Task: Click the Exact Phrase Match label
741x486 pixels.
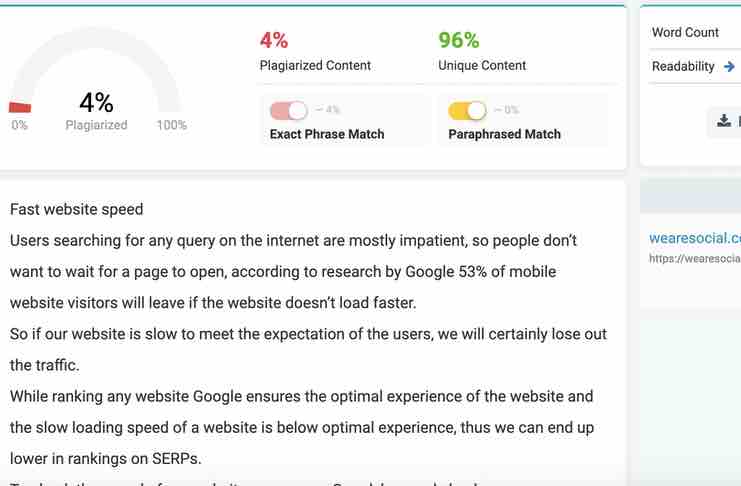Action: 327,134
